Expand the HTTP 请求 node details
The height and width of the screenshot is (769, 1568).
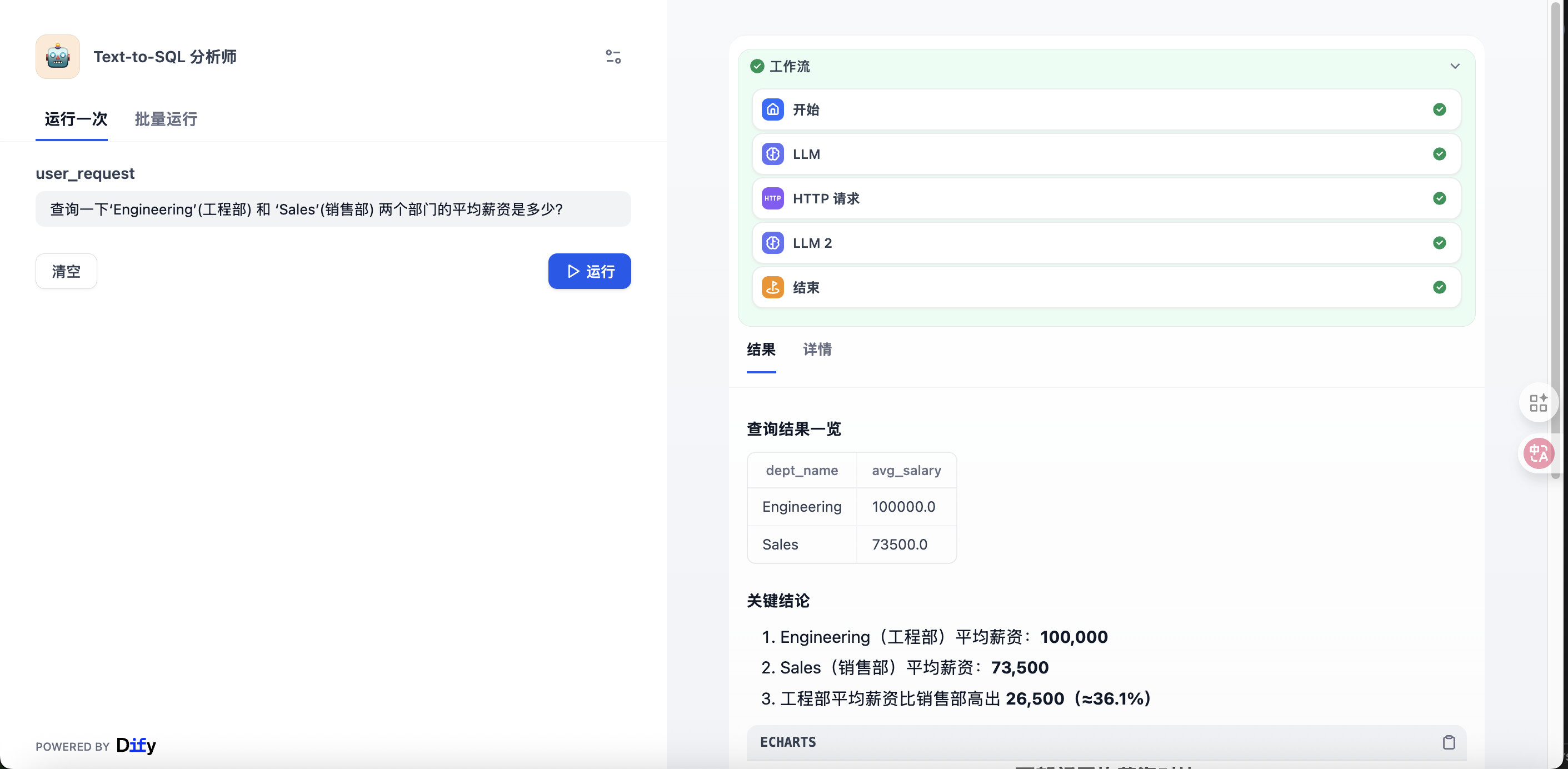coord(1105,198)
